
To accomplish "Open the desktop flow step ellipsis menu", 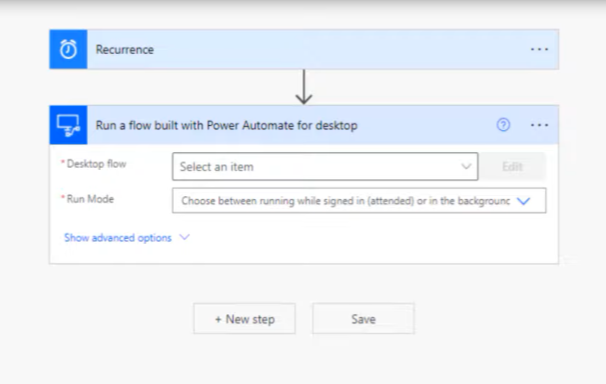I will pyautogui.click(x=539, y=125).
